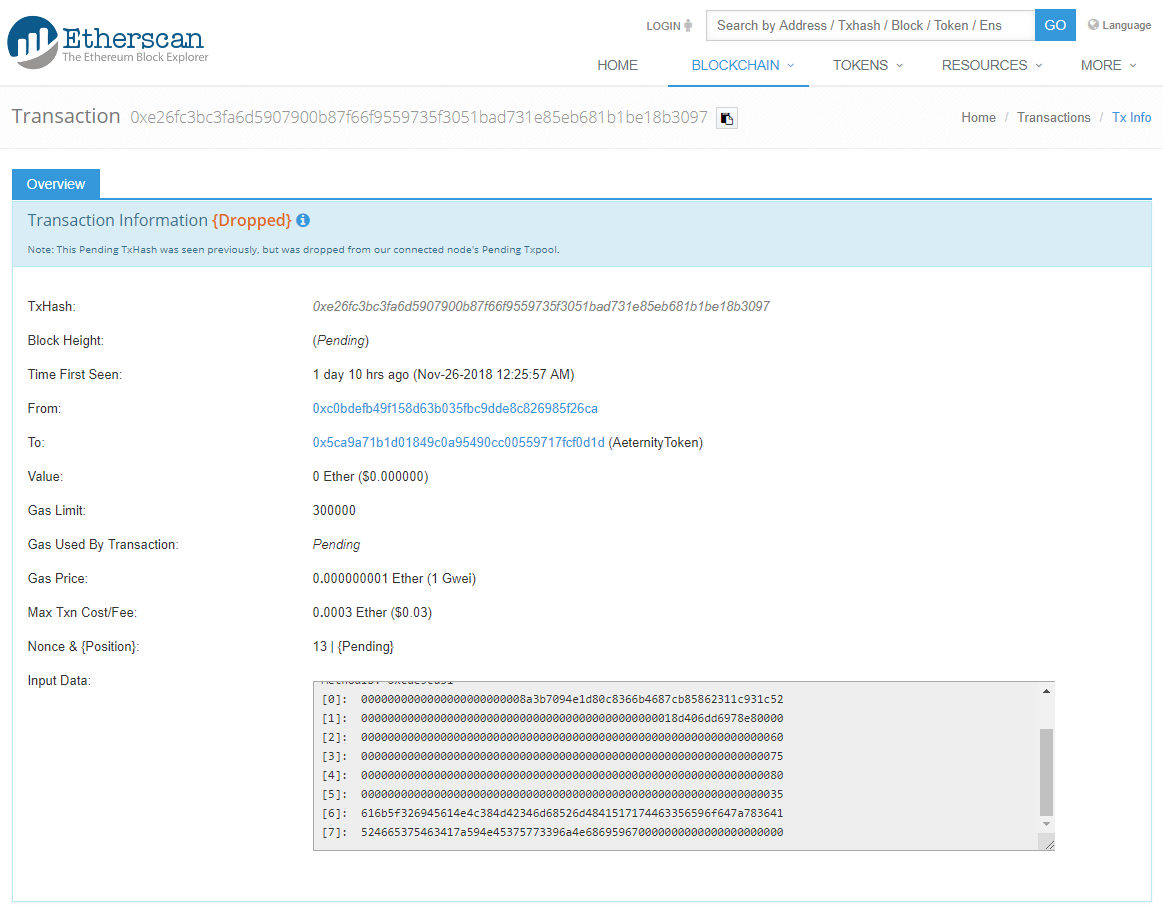Open the From address link

point(455,409)
